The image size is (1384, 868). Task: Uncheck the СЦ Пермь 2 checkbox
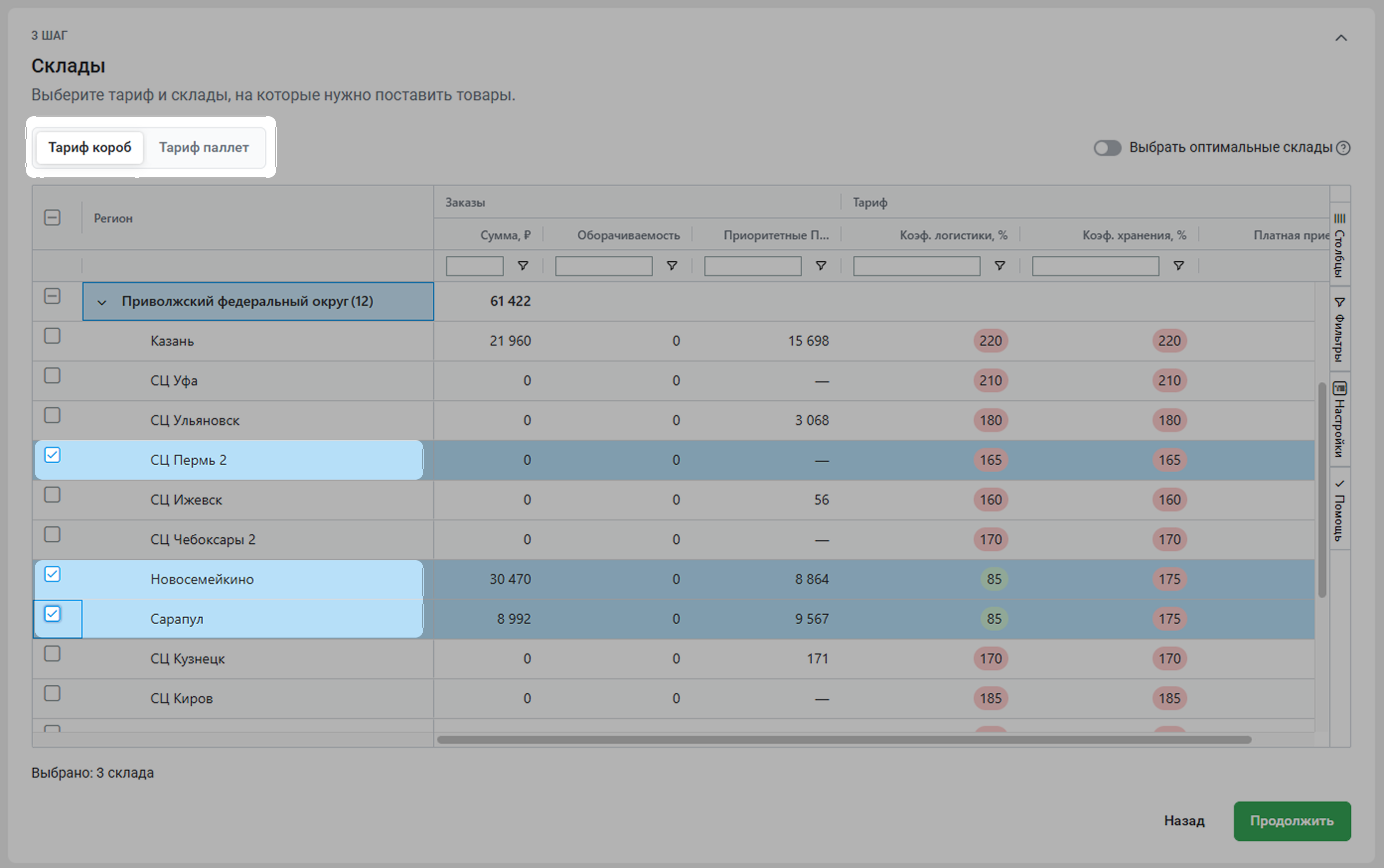pos(52,455)
